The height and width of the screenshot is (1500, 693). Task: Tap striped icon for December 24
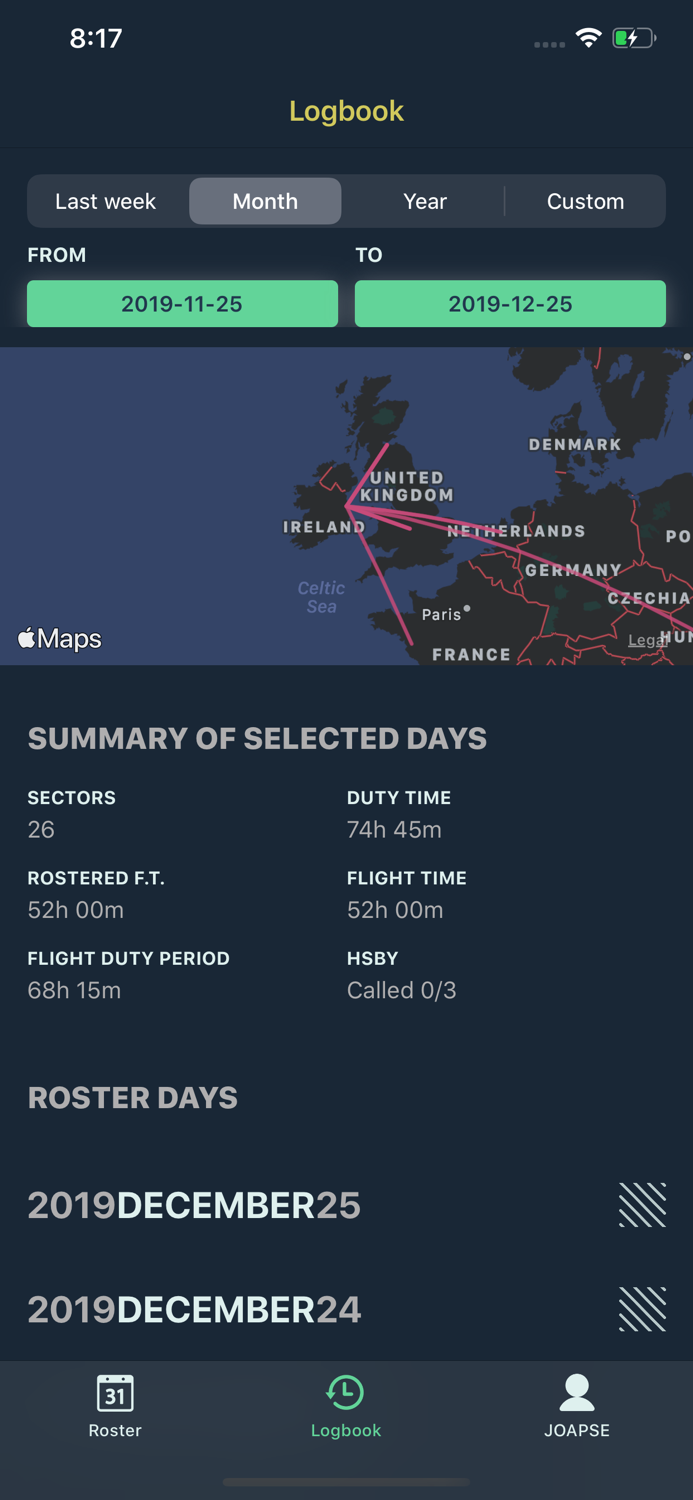[642, 1309]
